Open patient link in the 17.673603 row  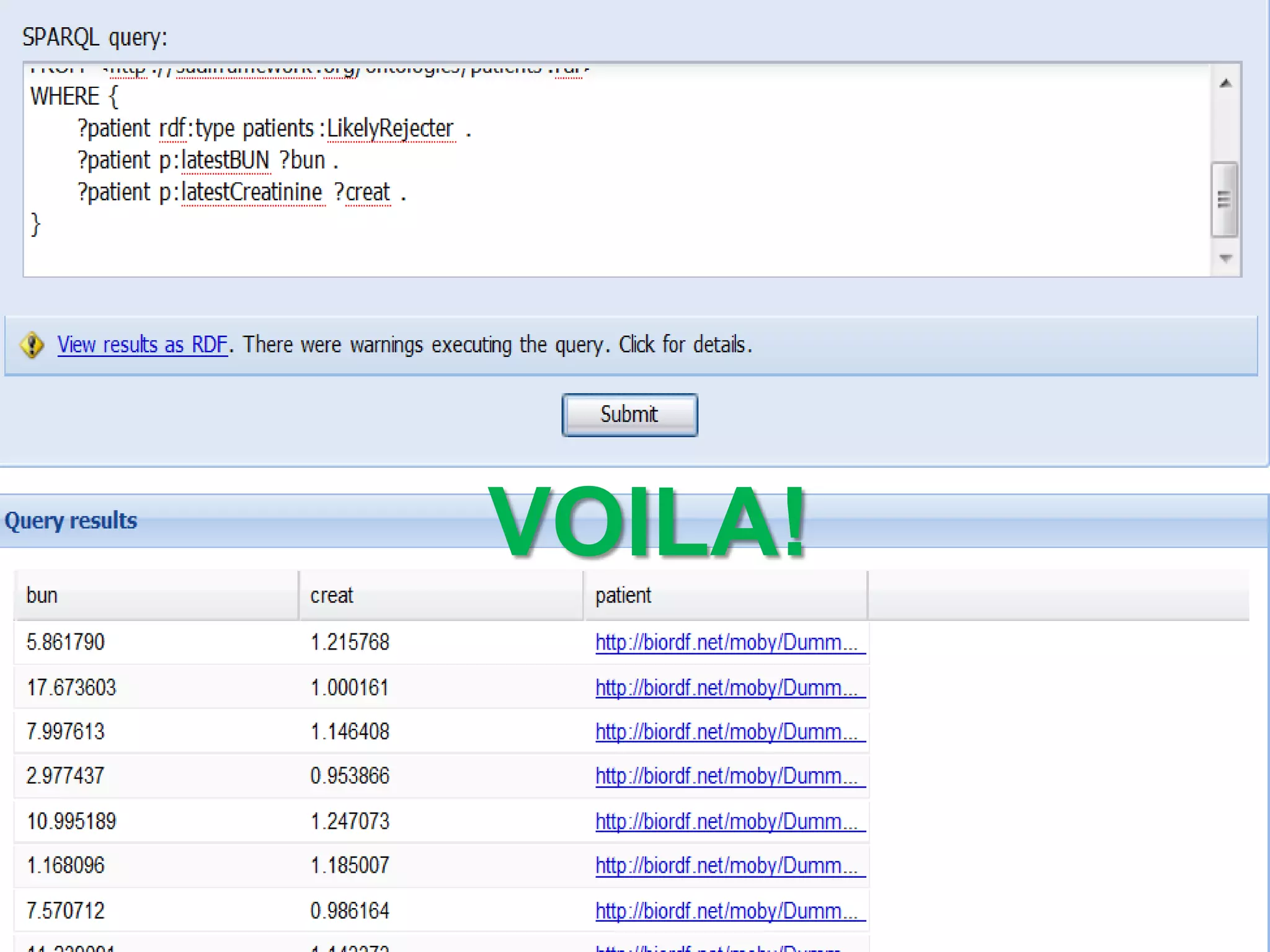(730, 688)
